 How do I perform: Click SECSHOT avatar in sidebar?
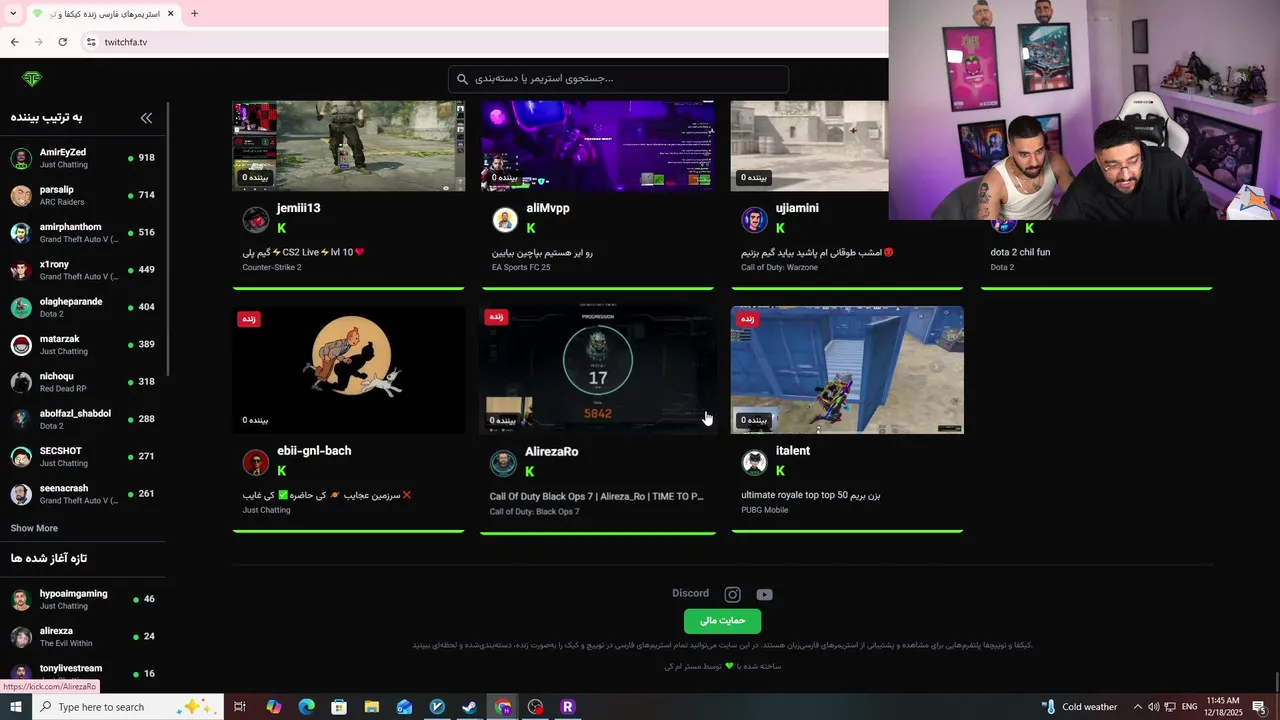coord(21,457)
